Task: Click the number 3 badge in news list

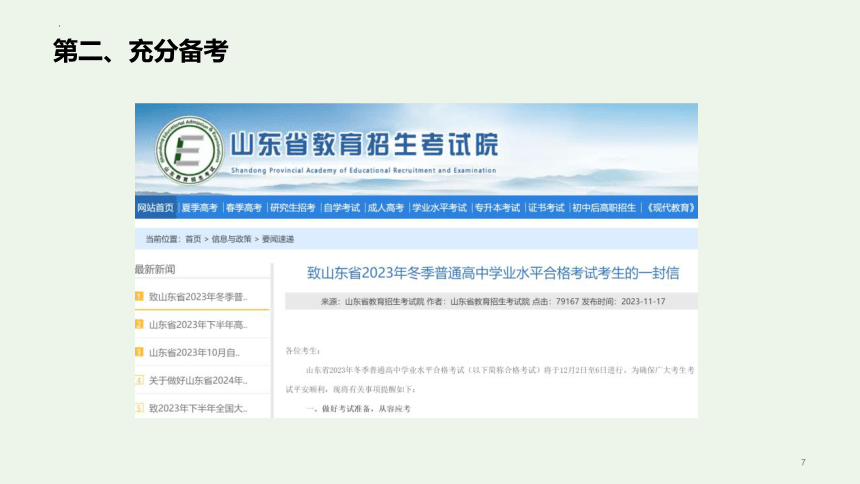Action: coord(139,352)
